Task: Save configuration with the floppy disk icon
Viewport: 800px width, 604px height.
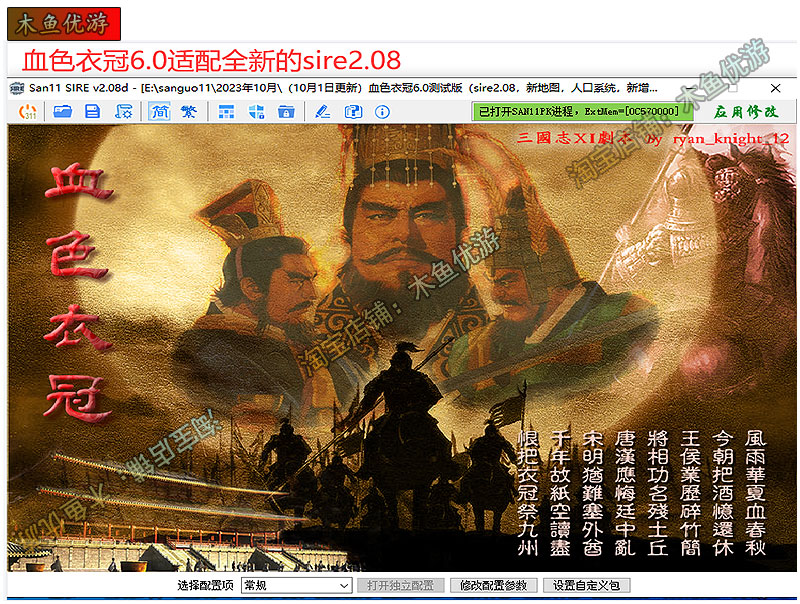Action: [x=92, y=111]
